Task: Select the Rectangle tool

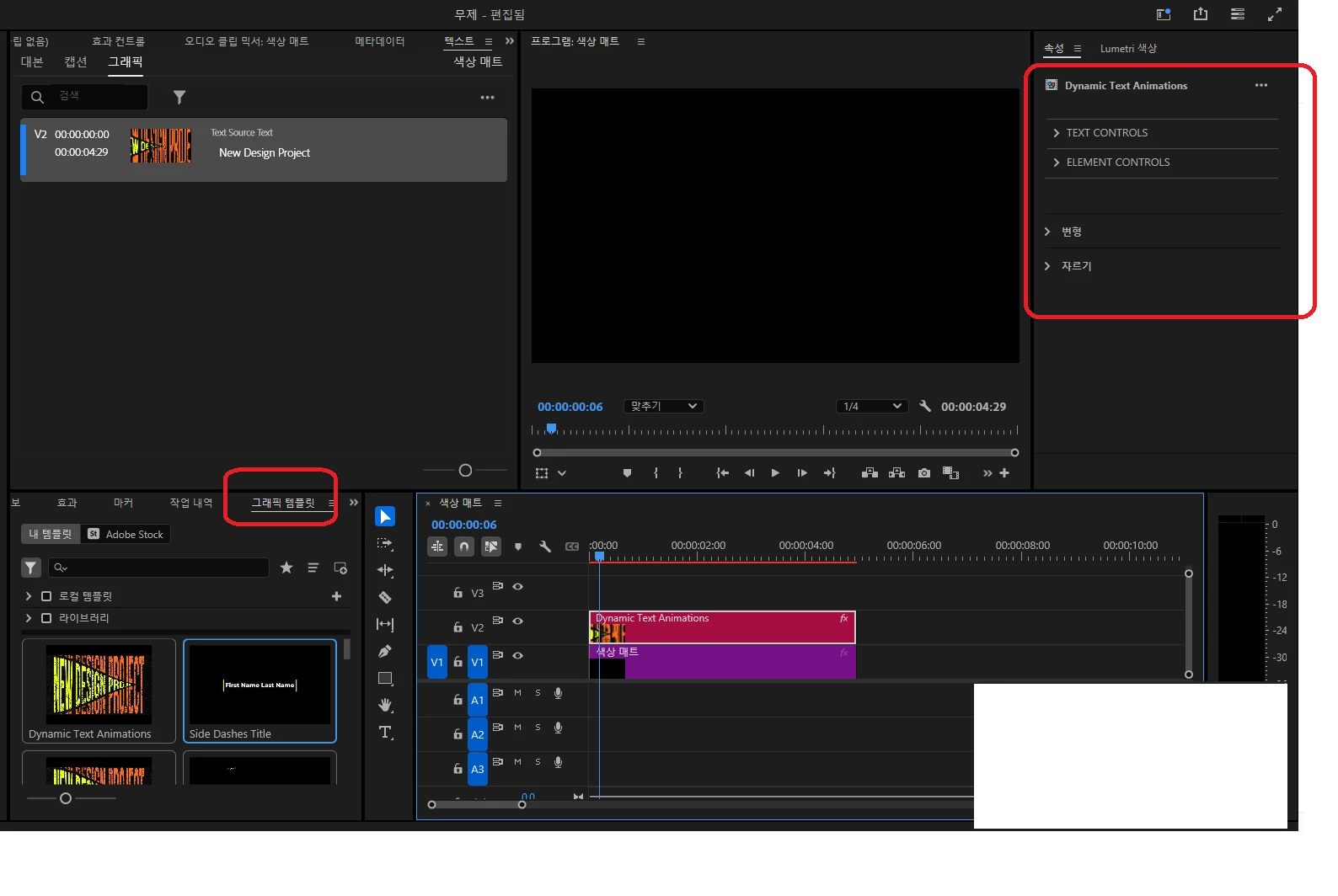Action: 385,678
